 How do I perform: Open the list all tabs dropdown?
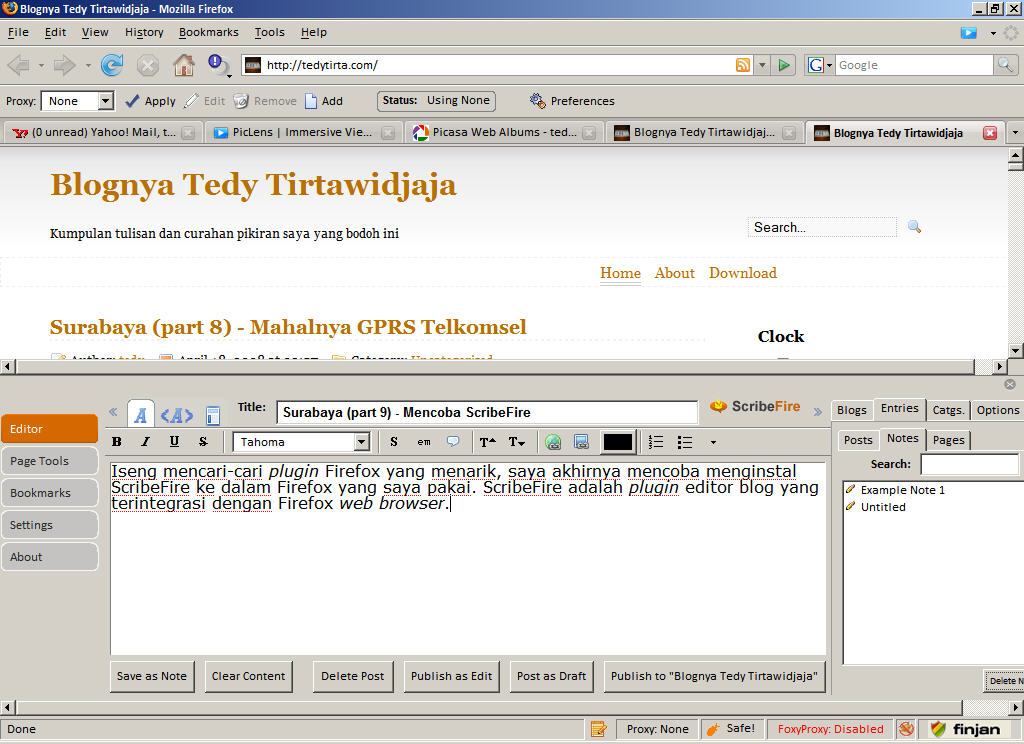[x=1015, y=133]
